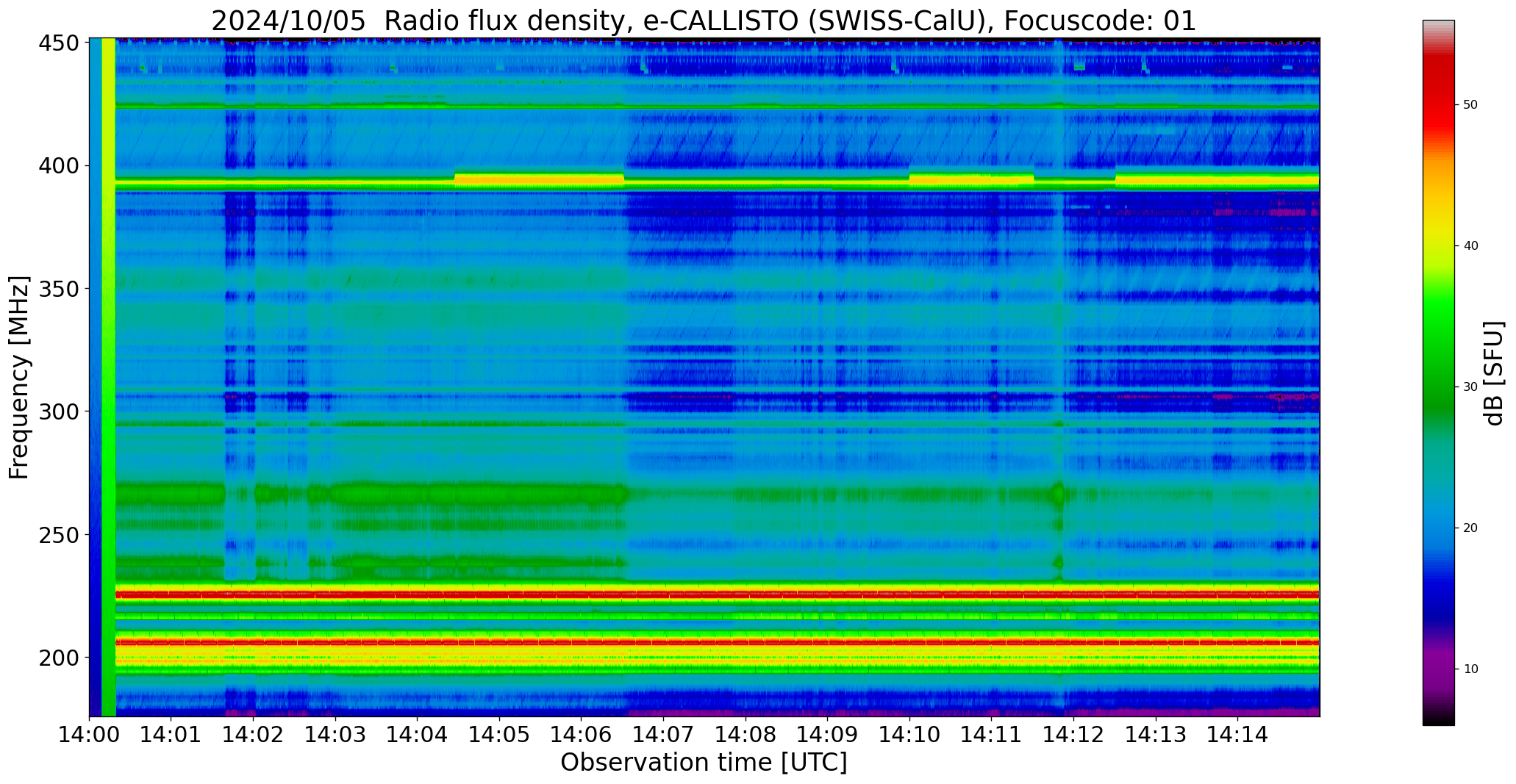Click the raised yellow band segment near 14:05
Screen dimensions: 1516x784
point(539,179)
